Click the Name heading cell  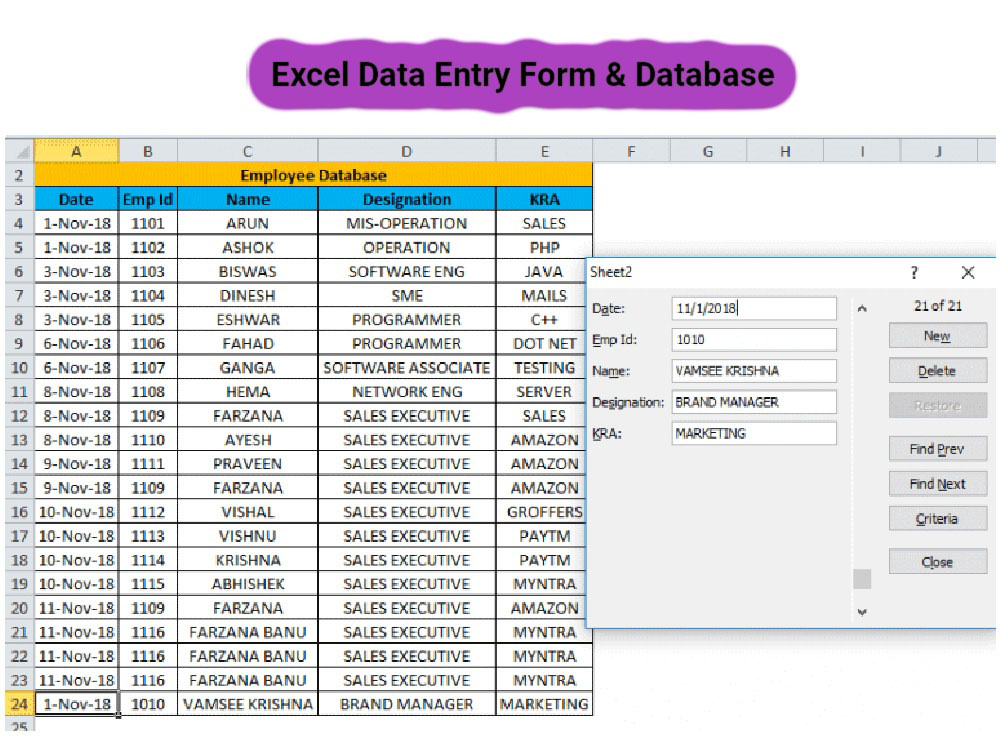[x=247, y=200]
